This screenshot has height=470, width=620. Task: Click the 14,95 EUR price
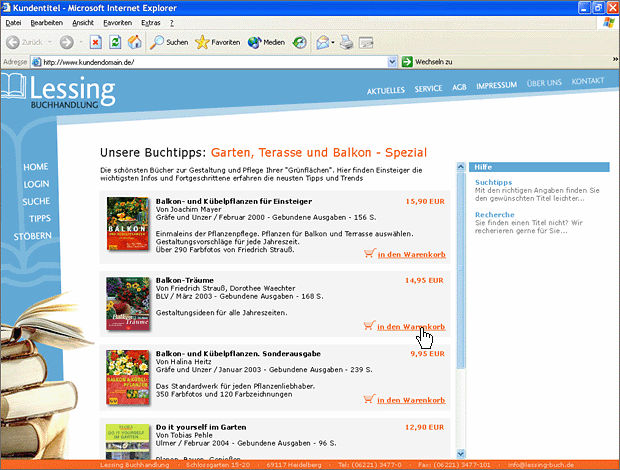pos(424,280)
